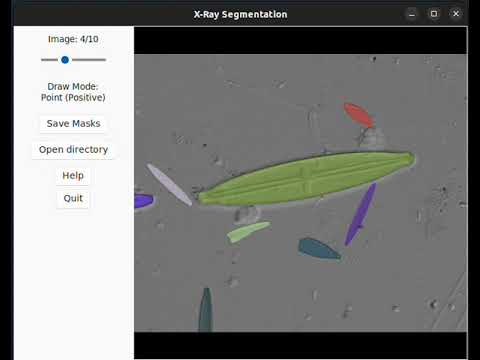Select the dark teal mask at bottom
The height and width of the screenshot is (360, 480).
pyautogui.click(x=206, y=310)
